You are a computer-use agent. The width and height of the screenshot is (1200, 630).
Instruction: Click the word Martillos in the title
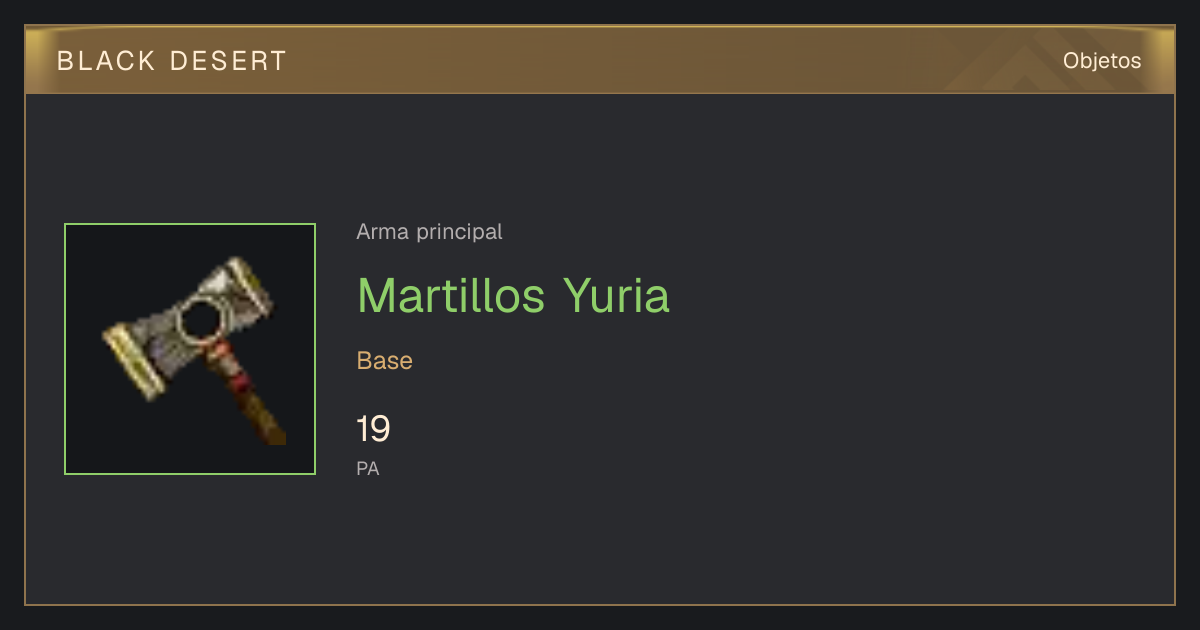451,295
